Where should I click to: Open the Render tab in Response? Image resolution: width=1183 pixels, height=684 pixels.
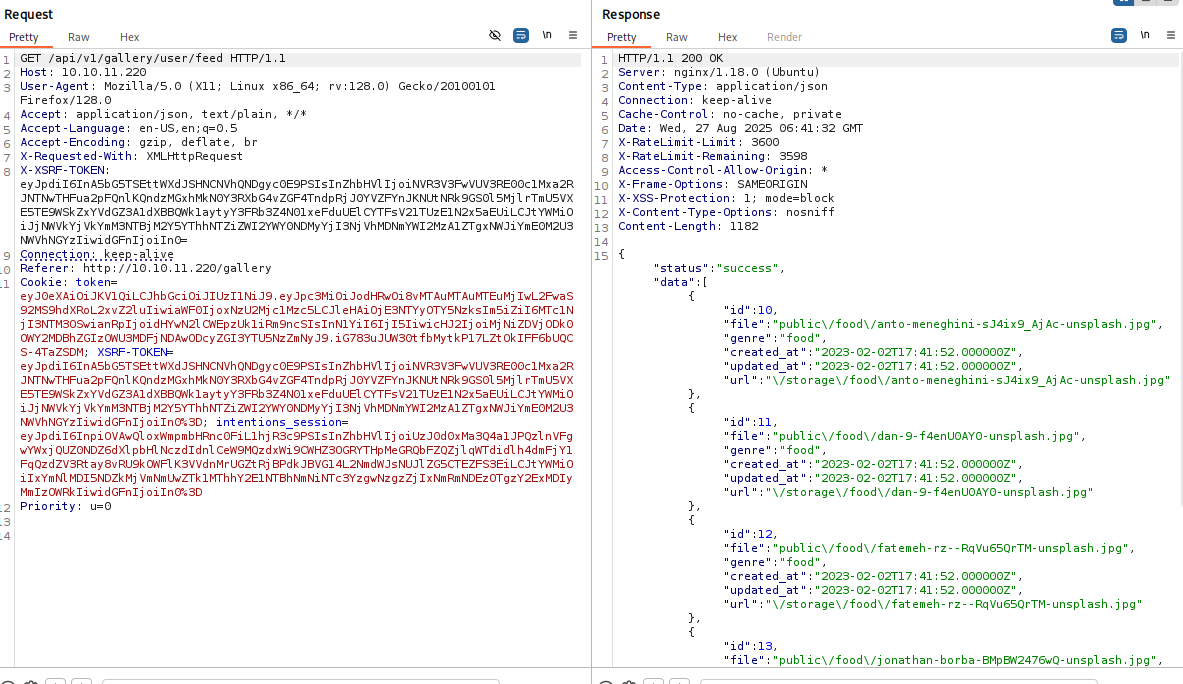(784, 37)
